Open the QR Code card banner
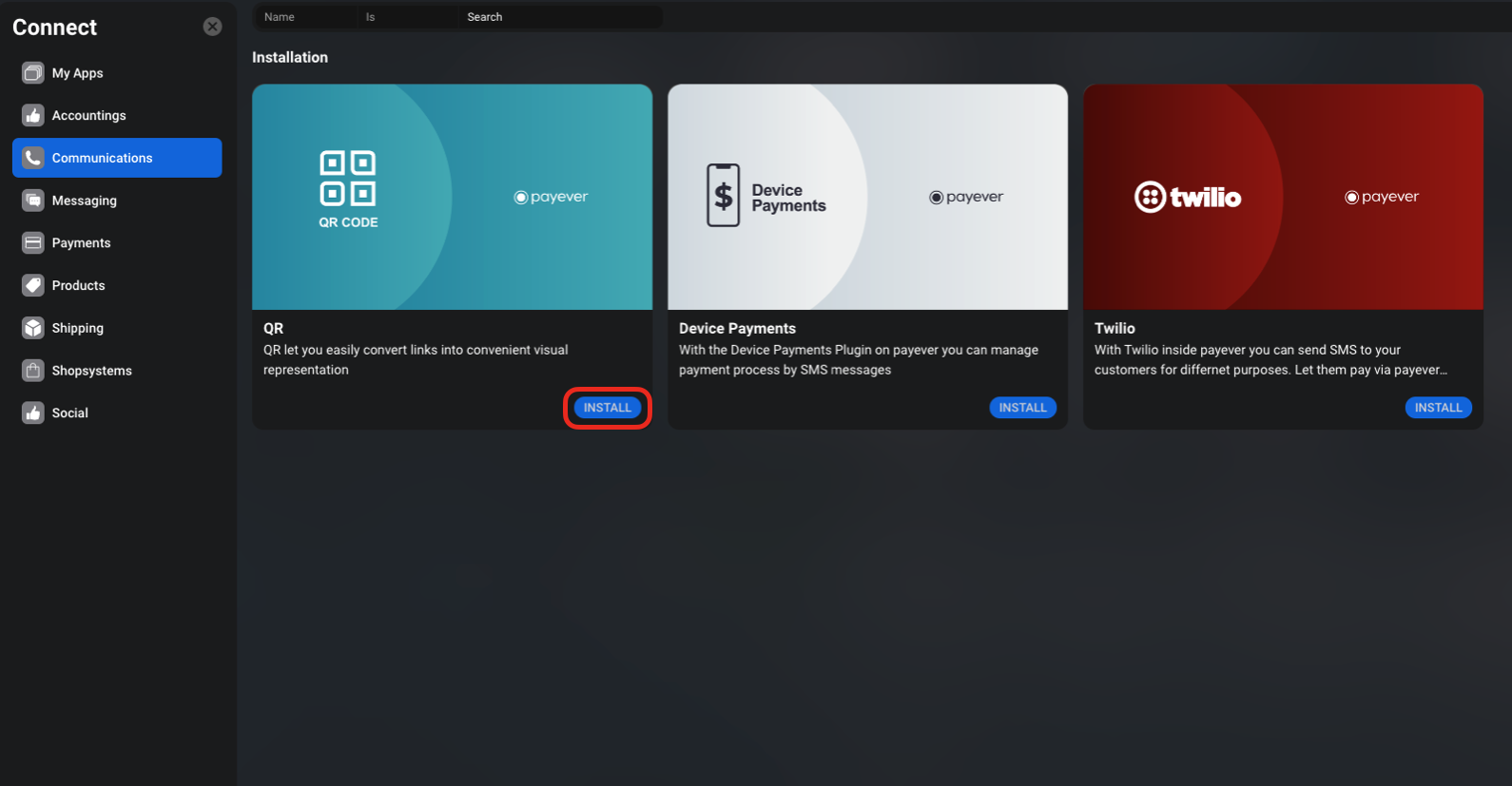This screenshot has height=786, width=1512. tap(453, 197)
